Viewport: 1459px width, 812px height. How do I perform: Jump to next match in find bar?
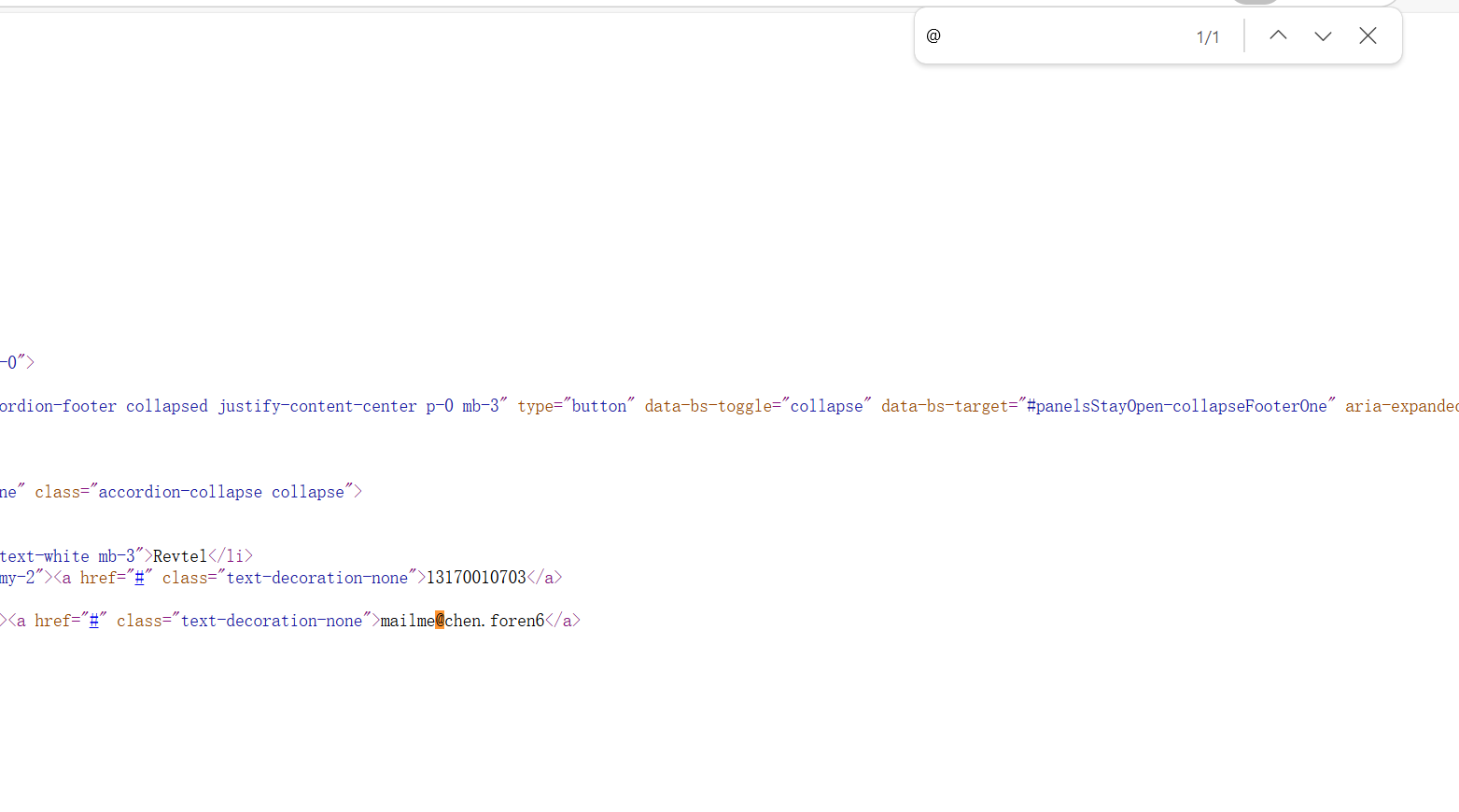click(1323, 35)
